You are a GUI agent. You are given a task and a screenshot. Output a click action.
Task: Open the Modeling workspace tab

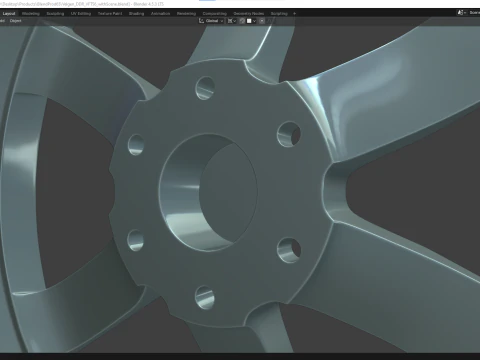point(31,13)
